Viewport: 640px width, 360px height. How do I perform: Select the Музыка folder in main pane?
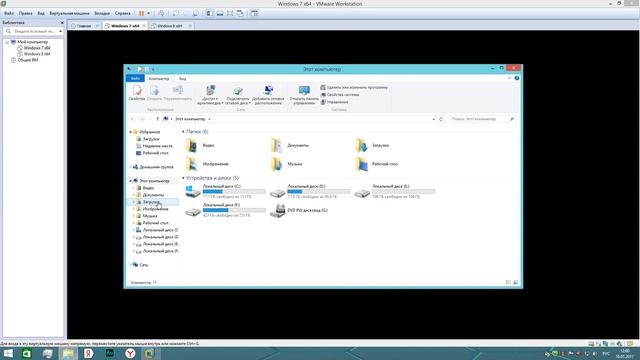coord(287,164)
